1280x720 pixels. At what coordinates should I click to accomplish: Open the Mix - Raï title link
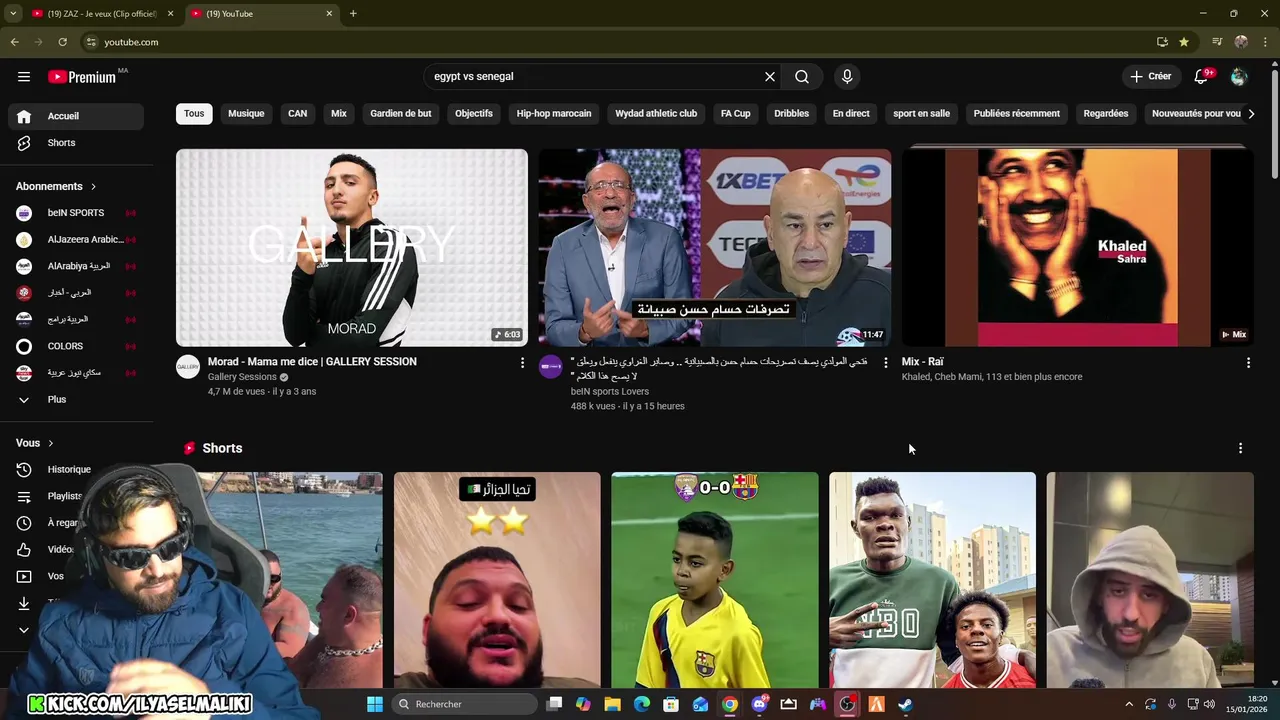[923, 362]
